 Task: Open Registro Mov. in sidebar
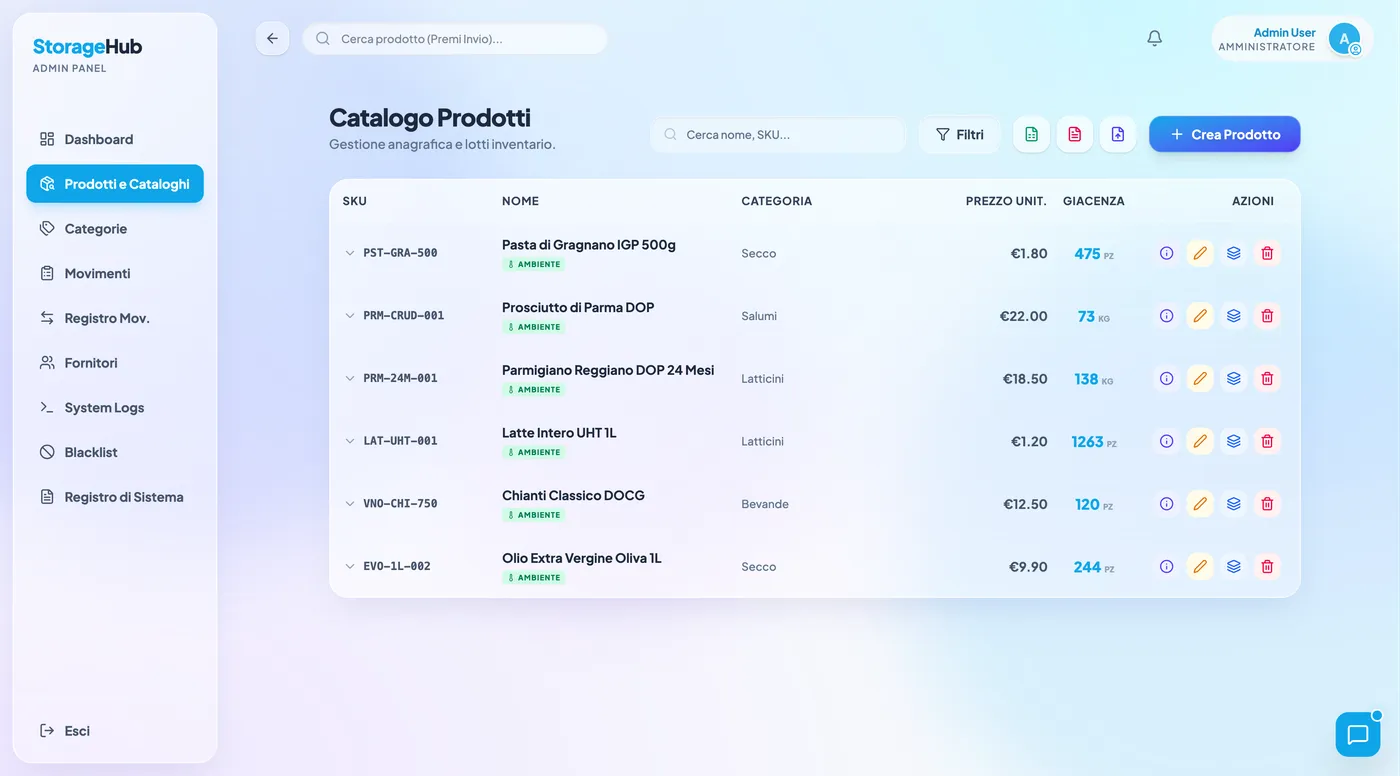(x=115, y=318)
